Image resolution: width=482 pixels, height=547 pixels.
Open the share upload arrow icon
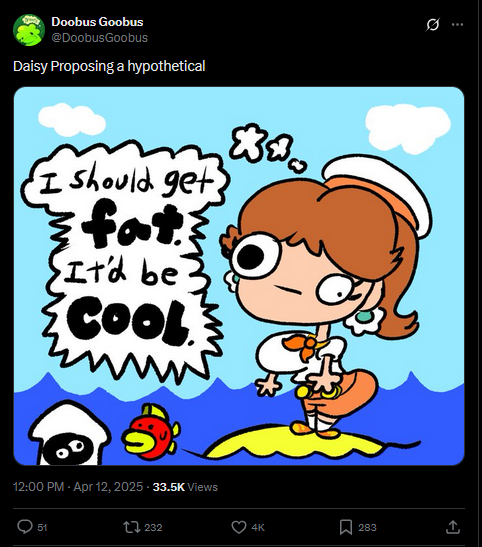click(x=452, y=527)
